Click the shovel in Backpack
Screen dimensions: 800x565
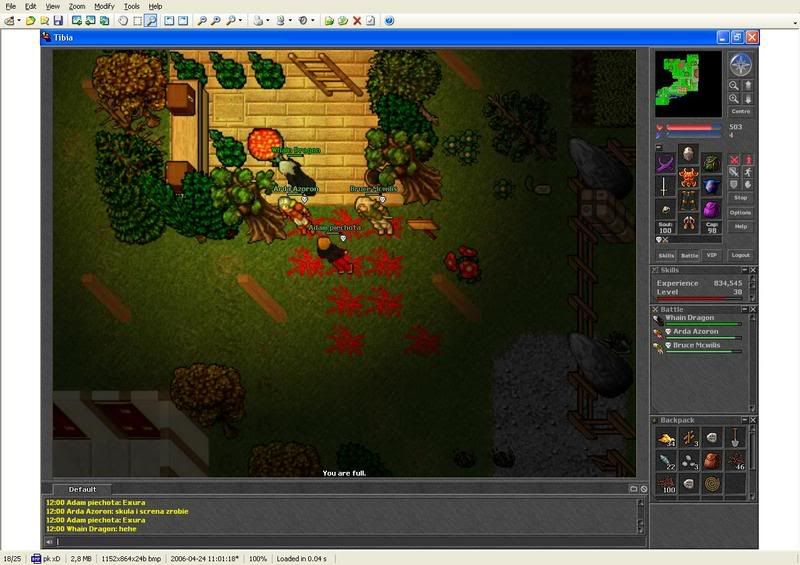click(x=735, y=437)
